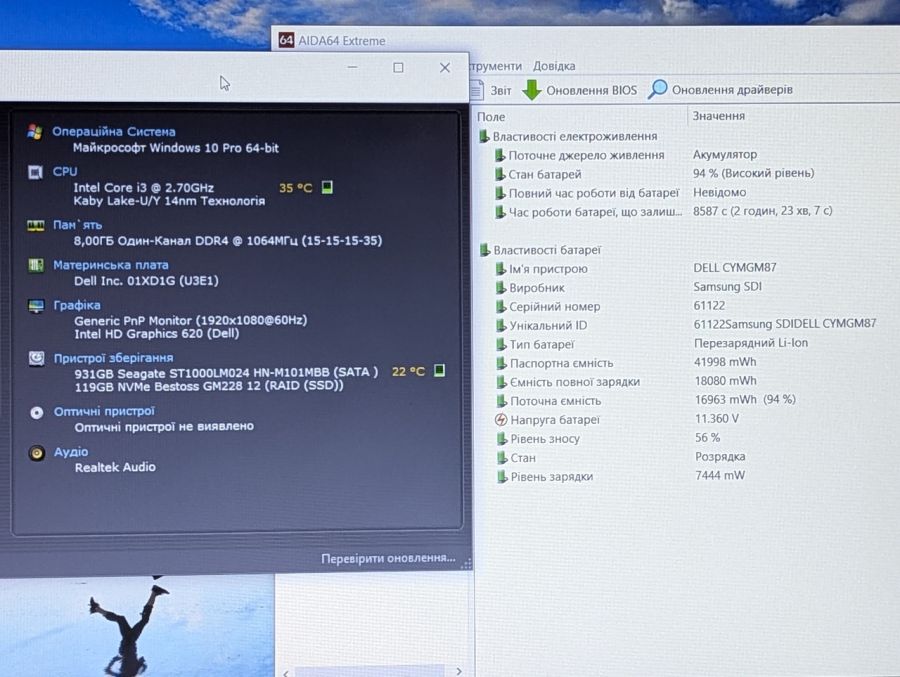Click the green Оновлення BIOS arrow icon
This screenshot has height=677, width=900.
[x=532, y=90]
